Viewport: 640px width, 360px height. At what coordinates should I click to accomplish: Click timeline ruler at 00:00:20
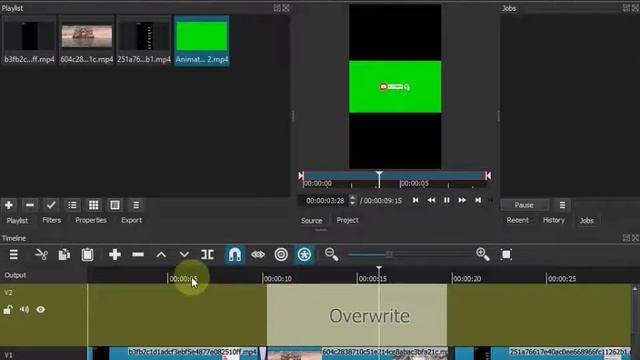[x=467, y=279]
